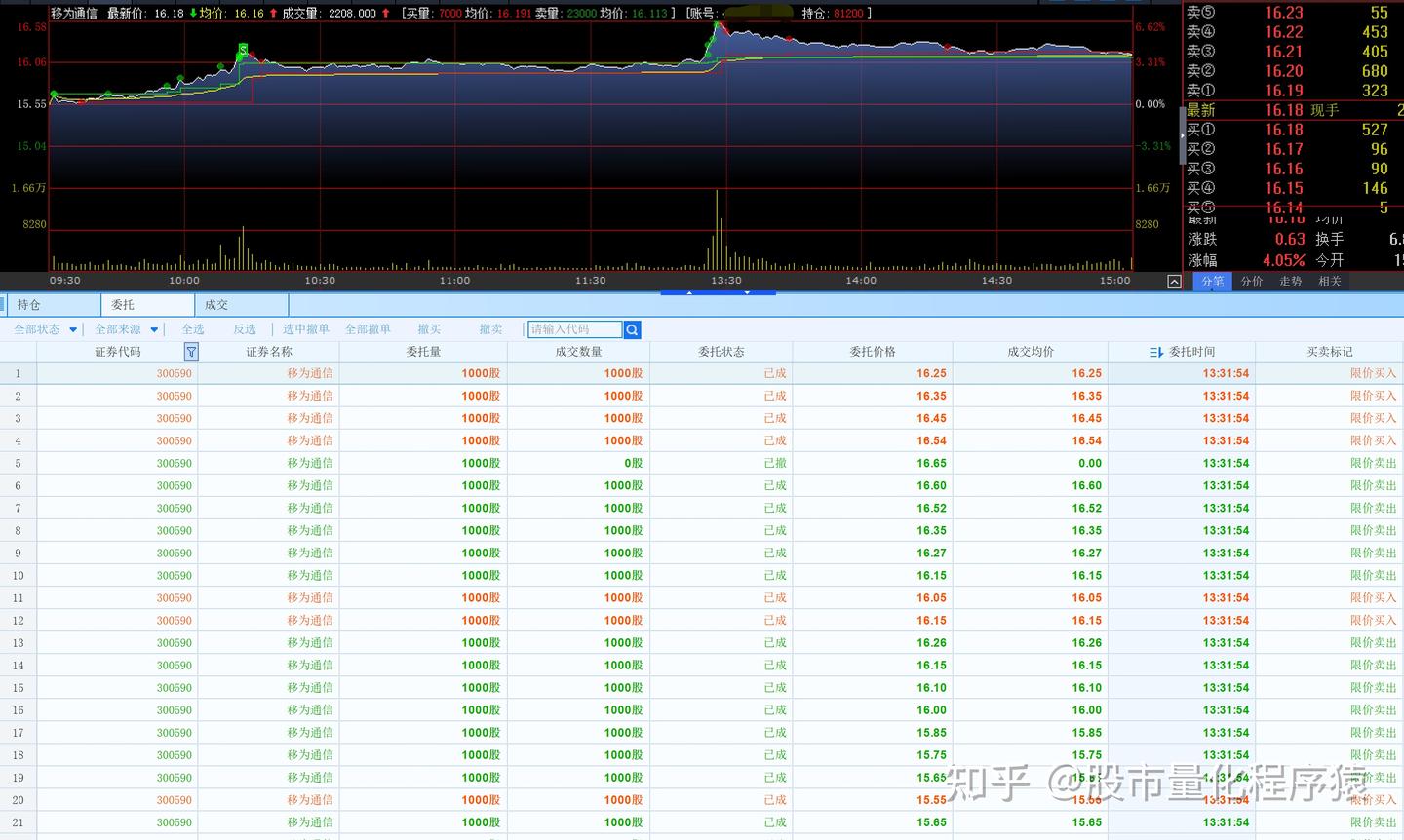
Task: Focus the 请输入代码 code input field
Action: pyautogui.click(x=575, y=329)
